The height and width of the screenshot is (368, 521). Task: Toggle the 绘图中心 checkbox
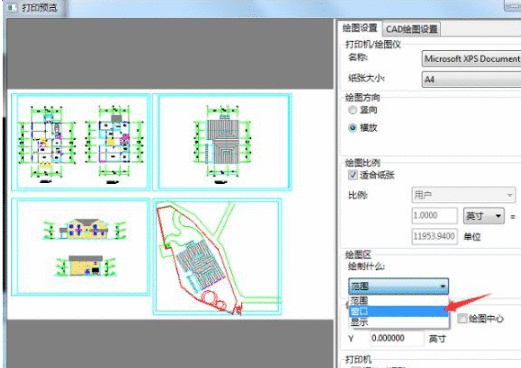pos(462,319)
